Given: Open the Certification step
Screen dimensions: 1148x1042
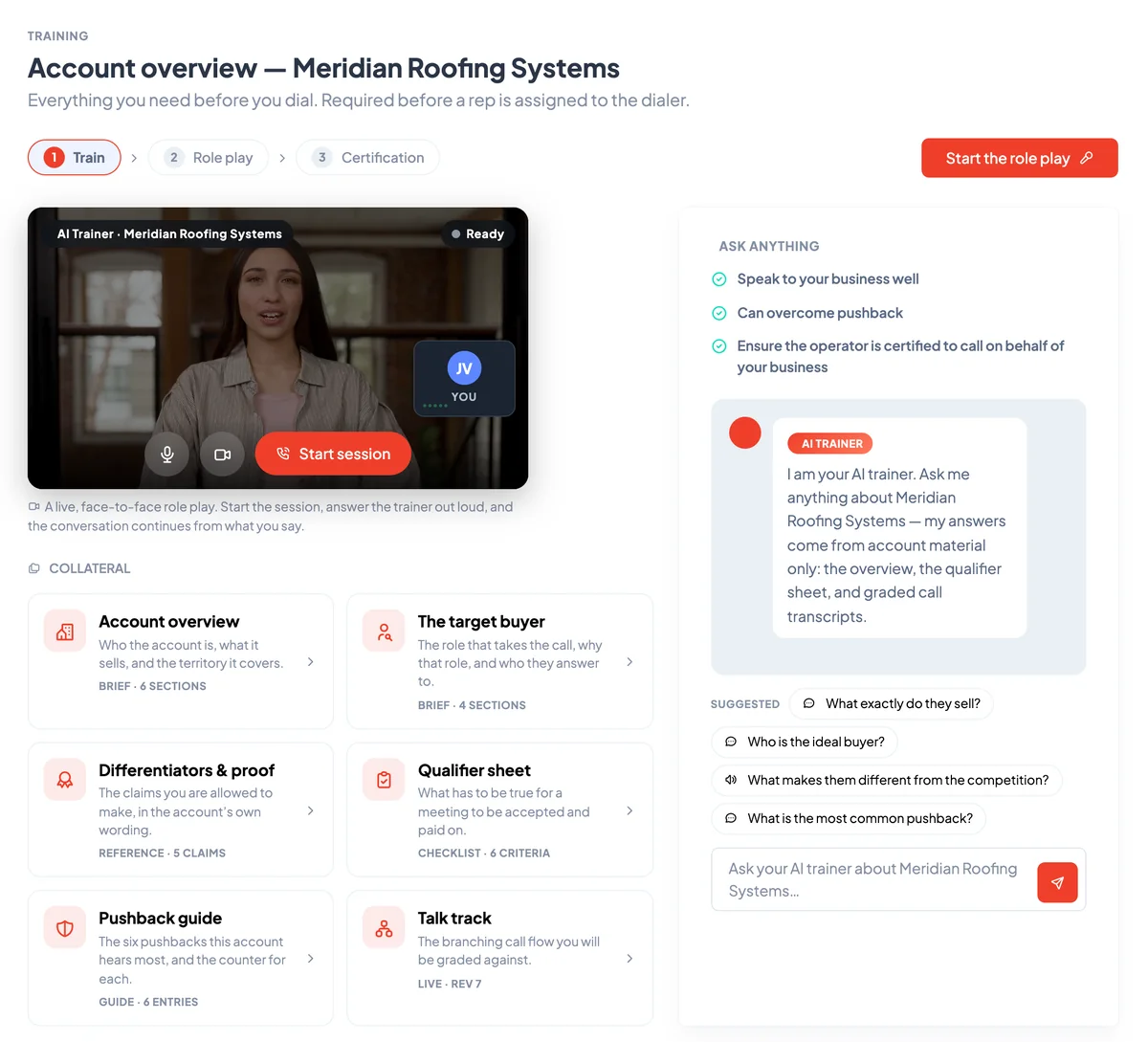Looking at the screenshot, I should 368,158.
